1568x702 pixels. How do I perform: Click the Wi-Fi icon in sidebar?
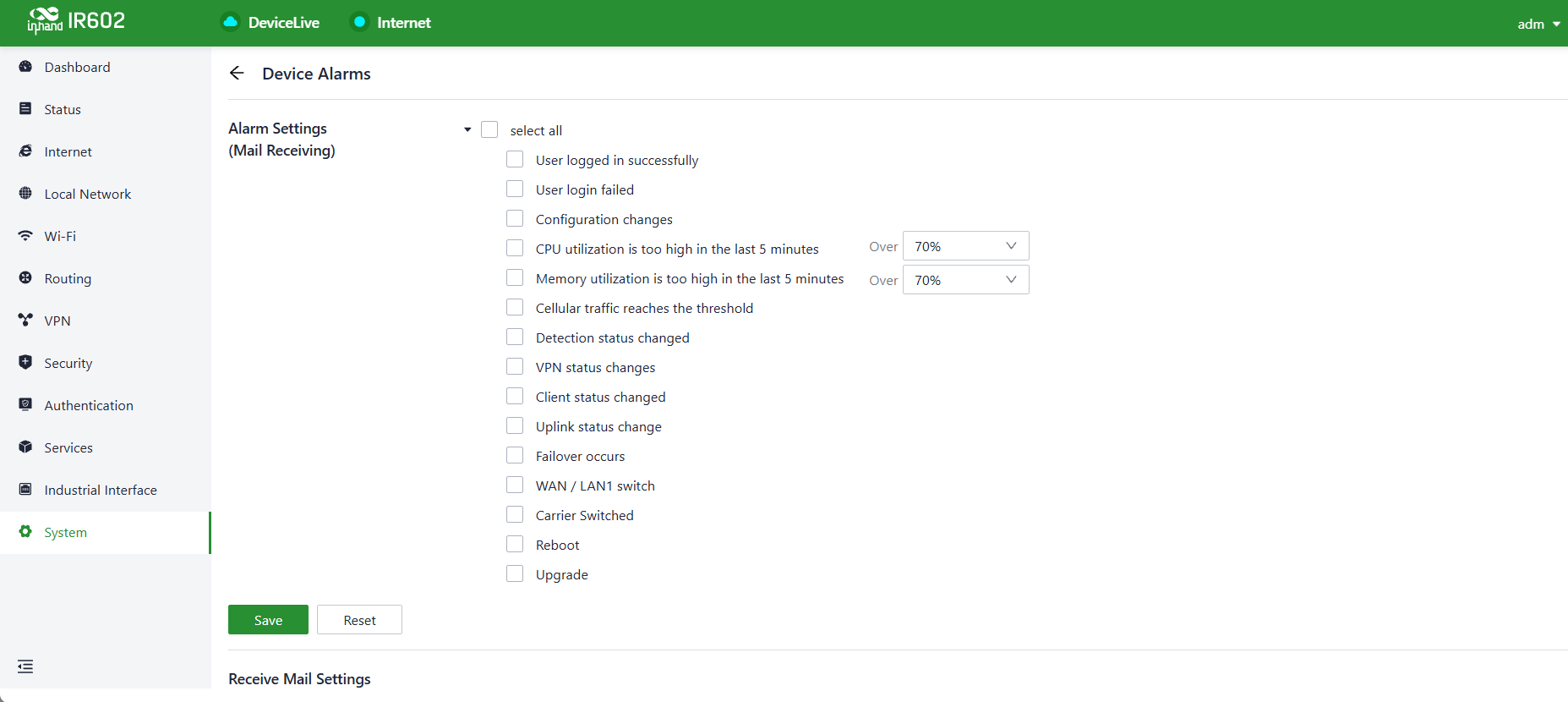tap(25, 236)
